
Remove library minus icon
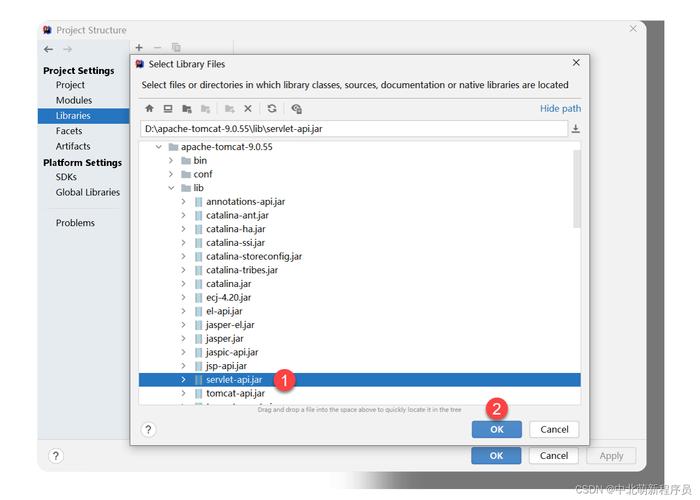click(157, 47)
